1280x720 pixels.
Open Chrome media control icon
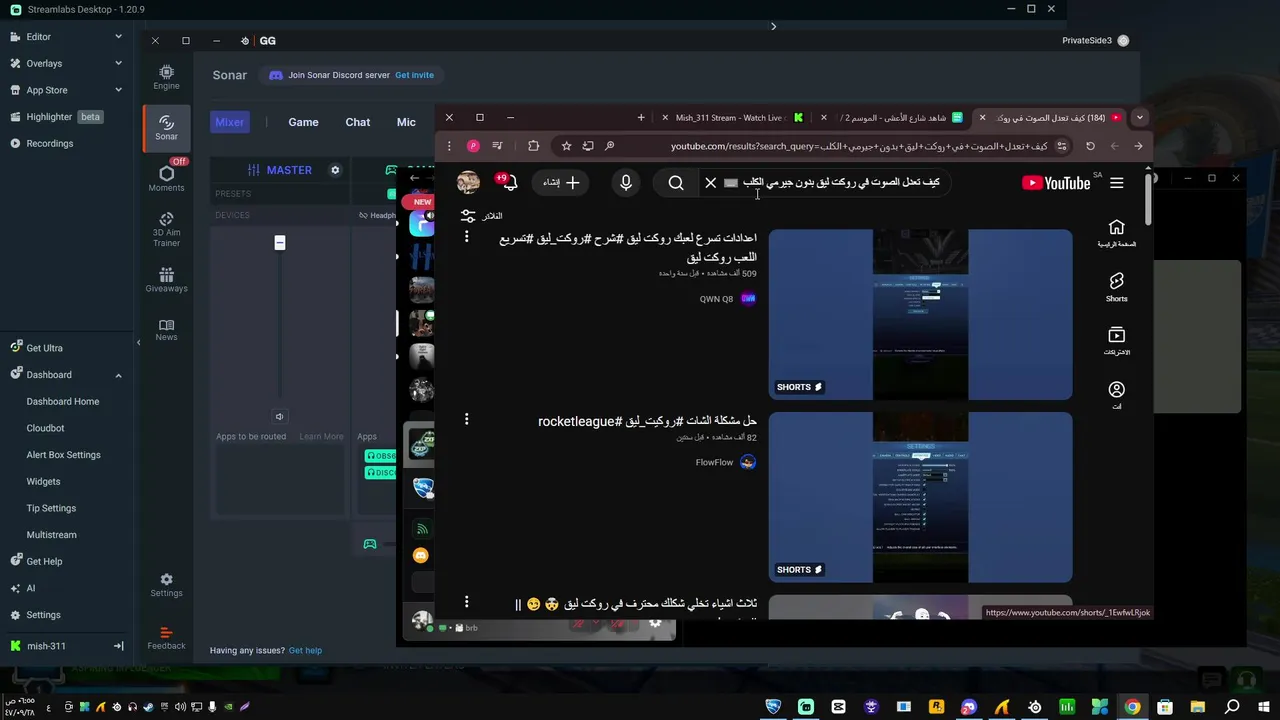497,146
